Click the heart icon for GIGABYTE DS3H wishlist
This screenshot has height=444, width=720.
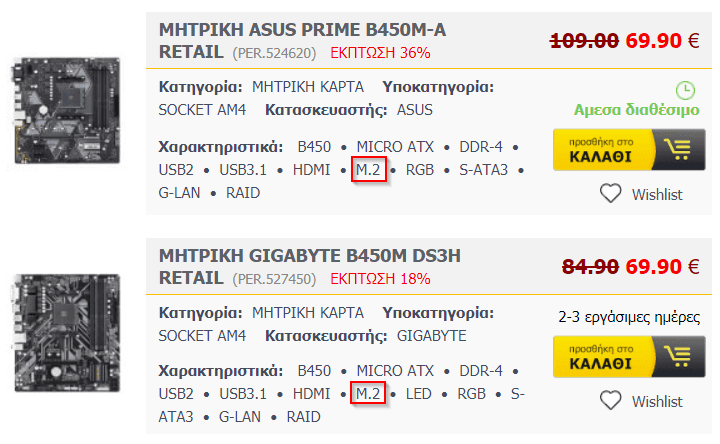[610, 400]
